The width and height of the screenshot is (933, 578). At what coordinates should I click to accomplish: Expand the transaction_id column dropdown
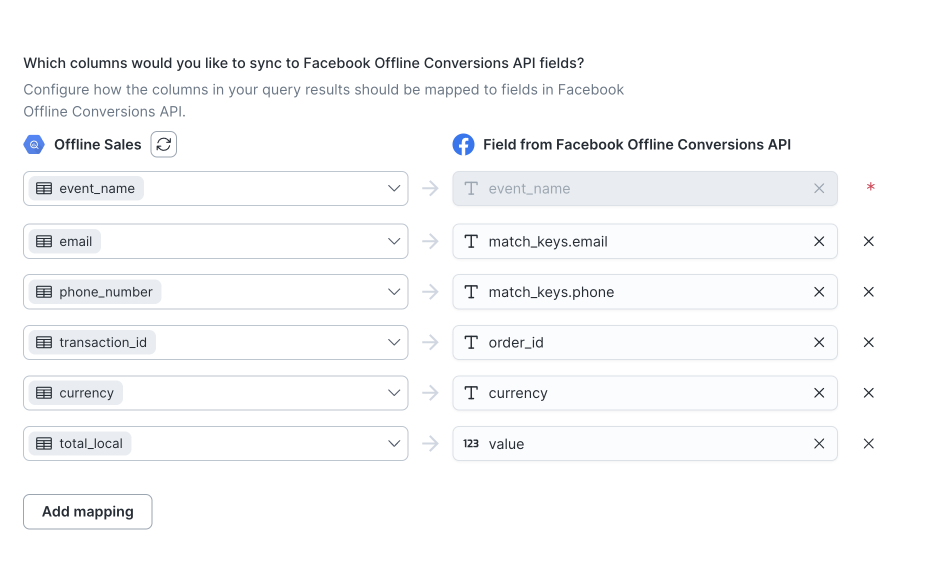click(x=394, y=342)
